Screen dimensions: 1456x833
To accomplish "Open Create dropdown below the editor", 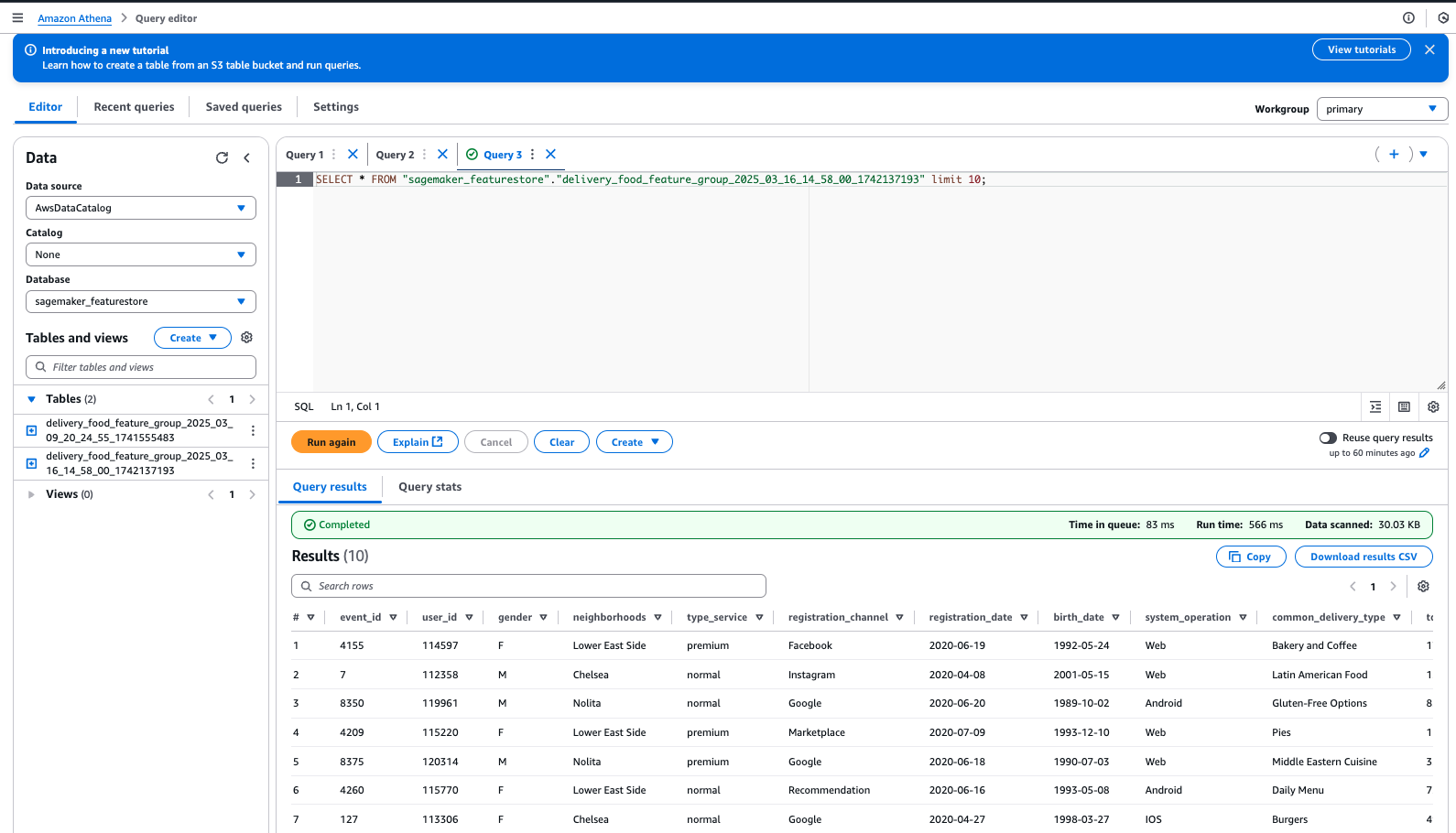I will (634, 442).
